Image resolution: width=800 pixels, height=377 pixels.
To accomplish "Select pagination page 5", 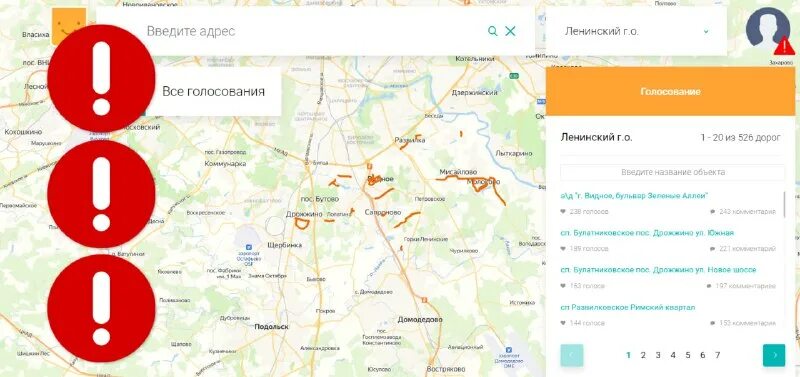I will 688,355.
